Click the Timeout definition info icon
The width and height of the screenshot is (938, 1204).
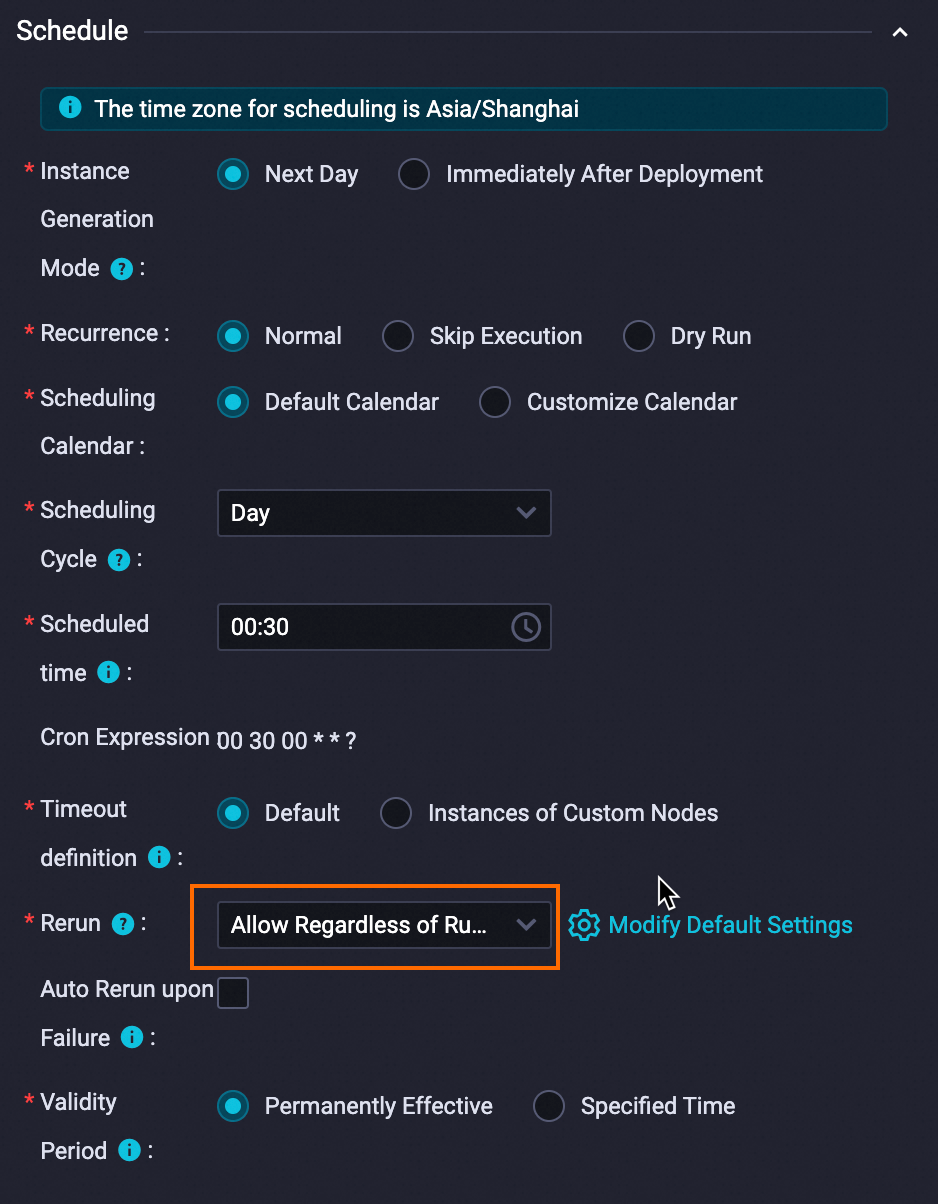(x=158, y=858)
